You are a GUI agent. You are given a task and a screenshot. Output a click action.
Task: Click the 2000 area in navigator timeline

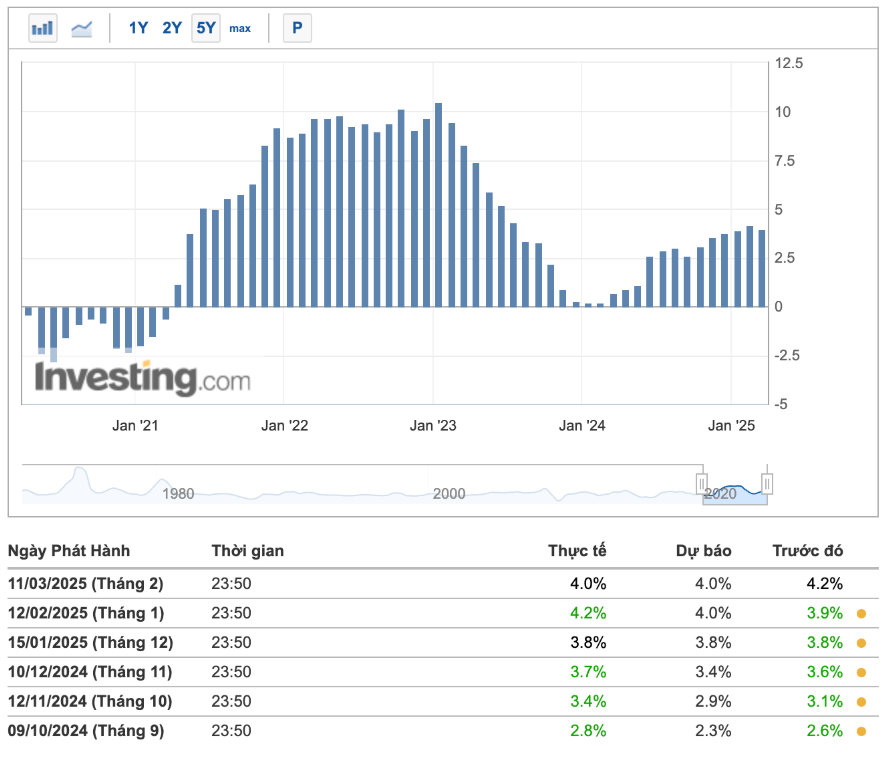449,494
